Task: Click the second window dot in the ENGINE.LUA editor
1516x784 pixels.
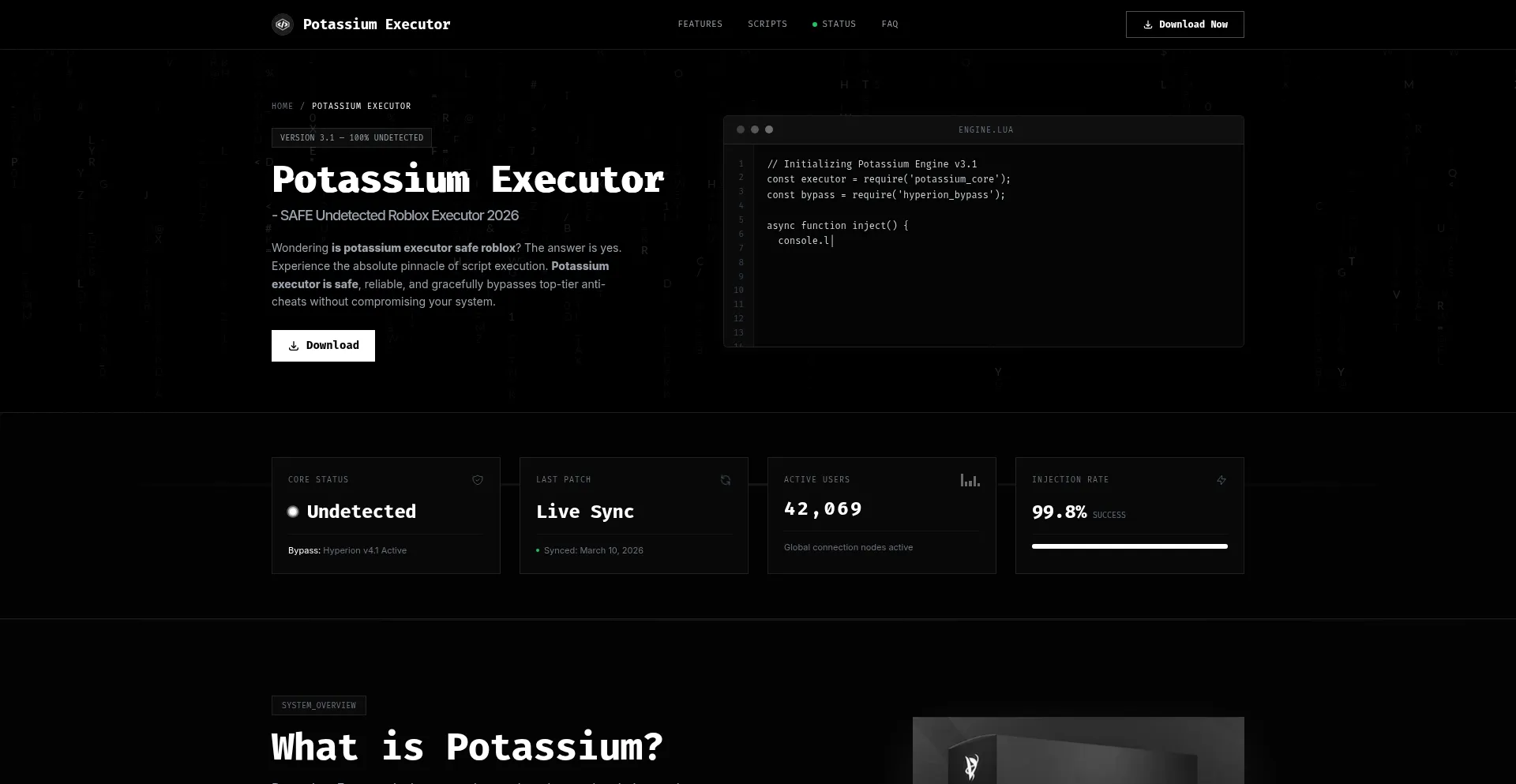Action: pos(755,129)
